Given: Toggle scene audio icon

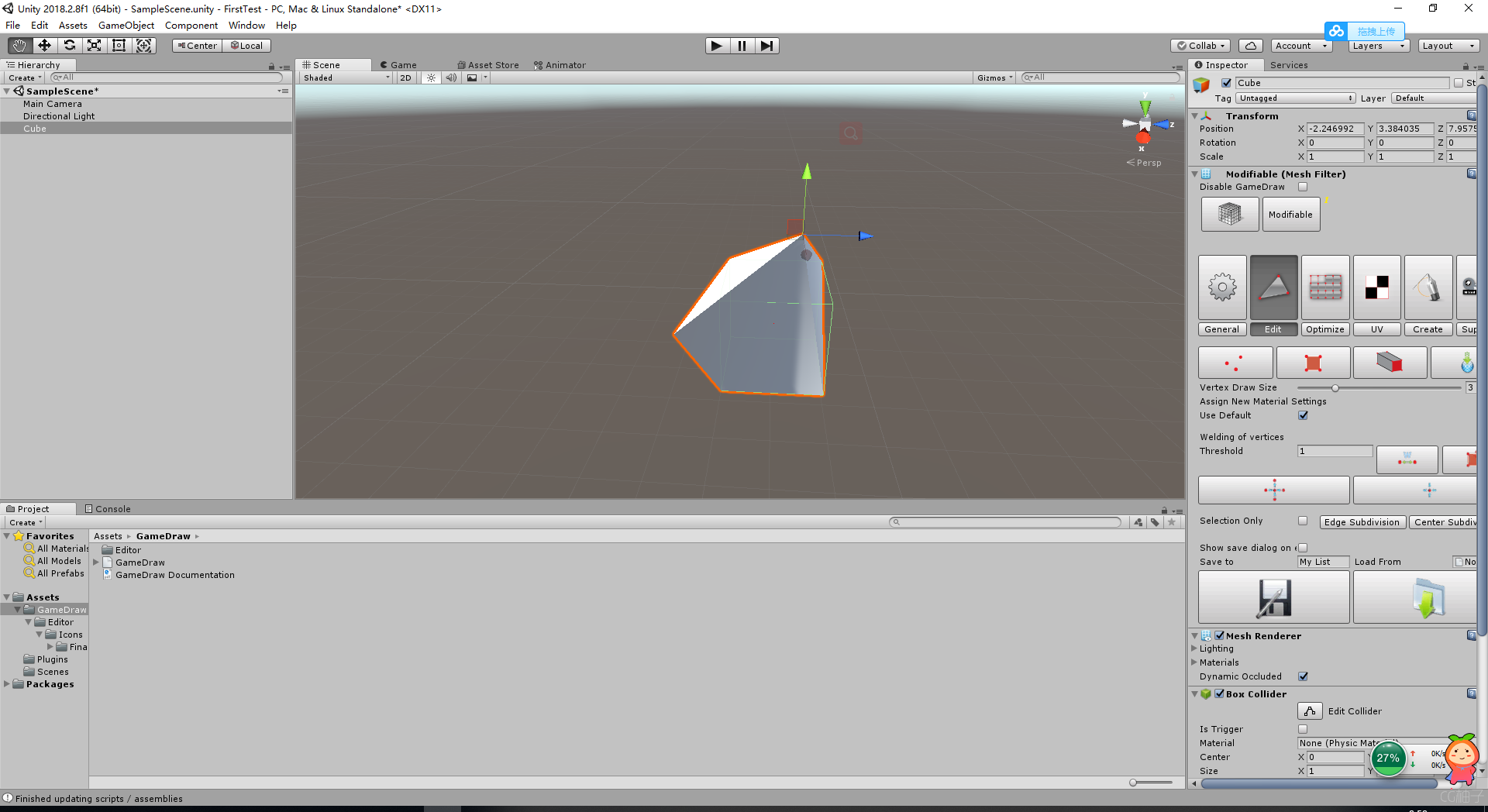Looking at the screenshot, I should click(451, 77).
